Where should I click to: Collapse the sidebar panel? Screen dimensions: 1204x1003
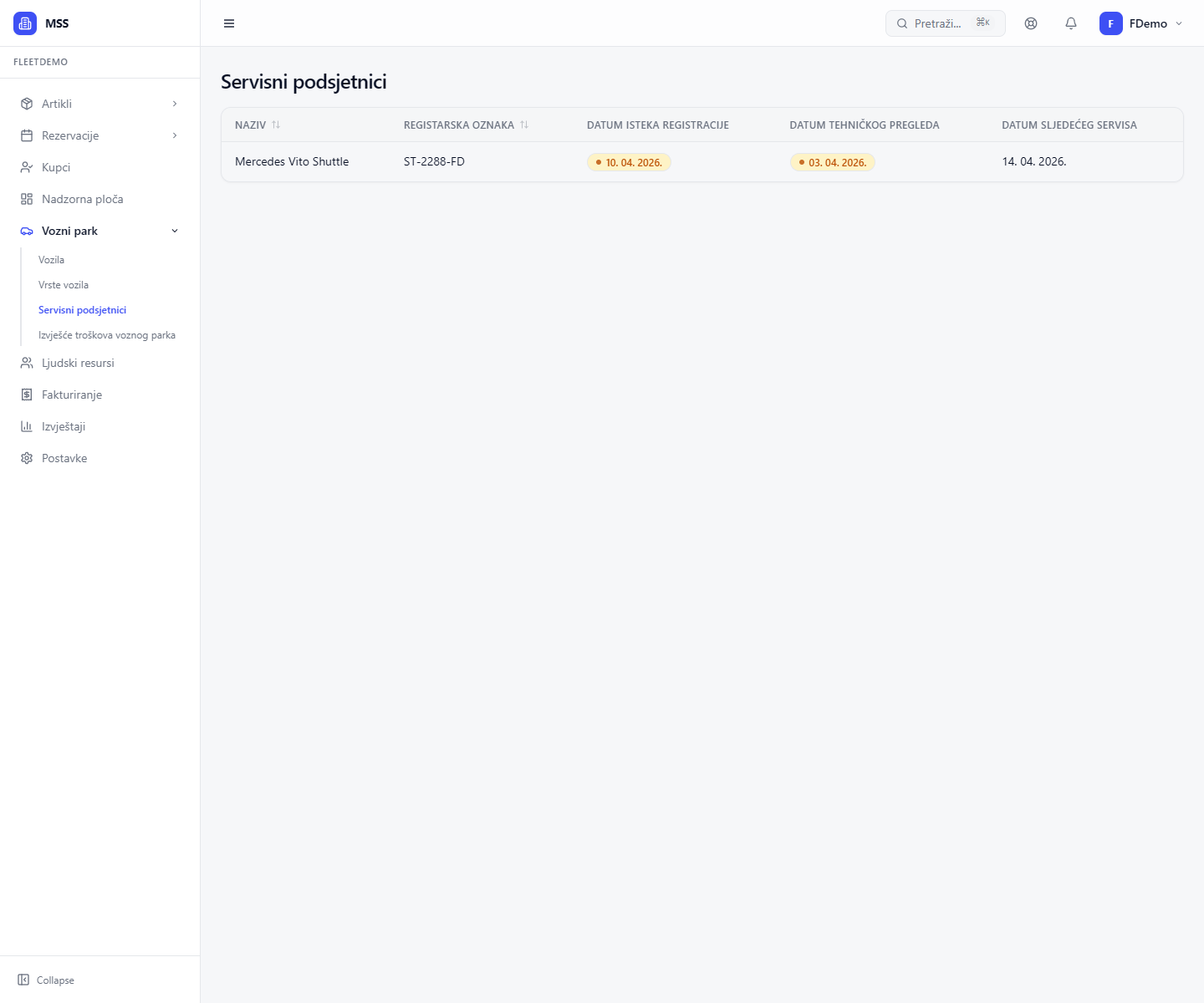(x=47, y=980)
